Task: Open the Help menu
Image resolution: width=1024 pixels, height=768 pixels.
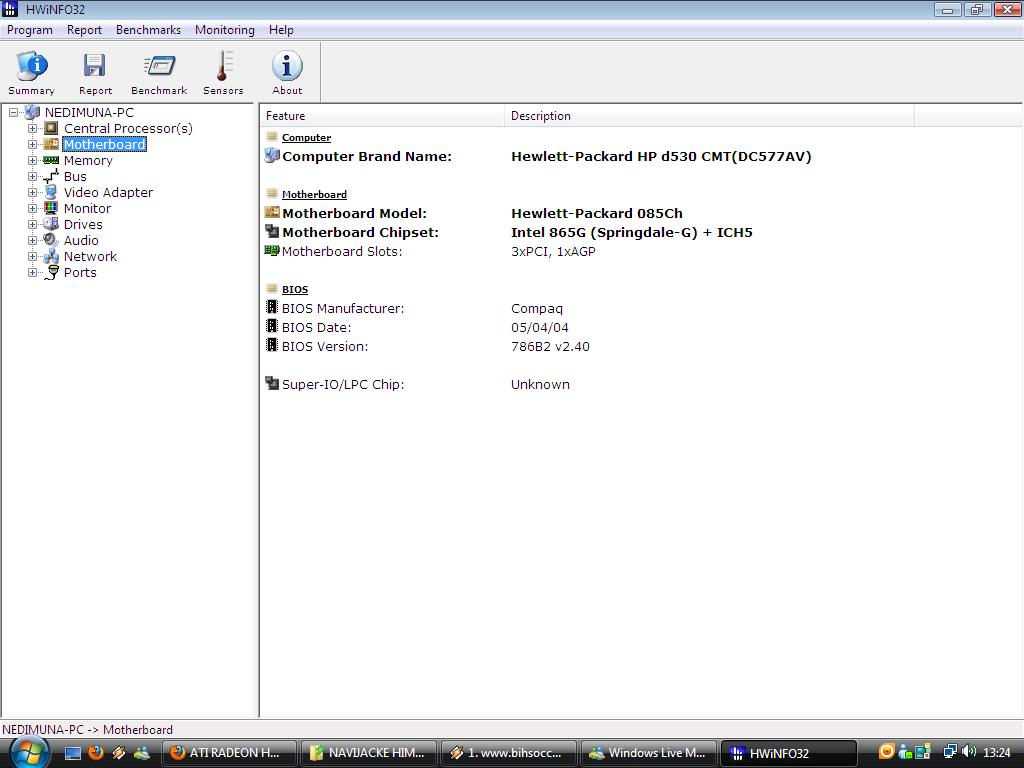Action: 281,30
